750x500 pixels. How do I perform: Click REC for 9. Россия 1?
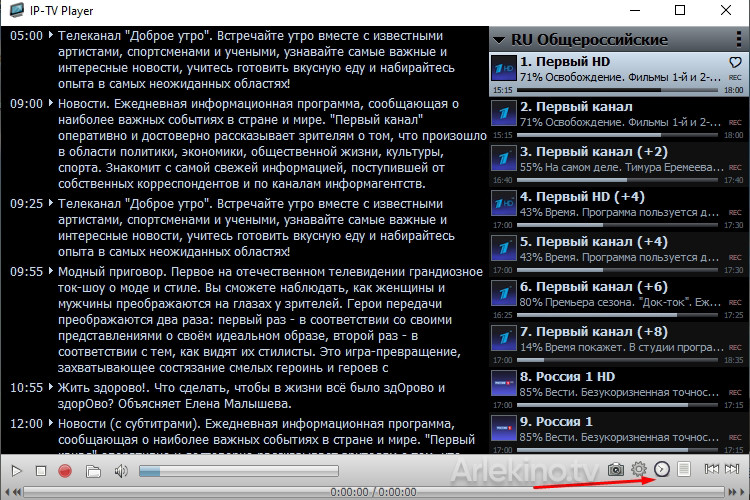tap(735, 437)
